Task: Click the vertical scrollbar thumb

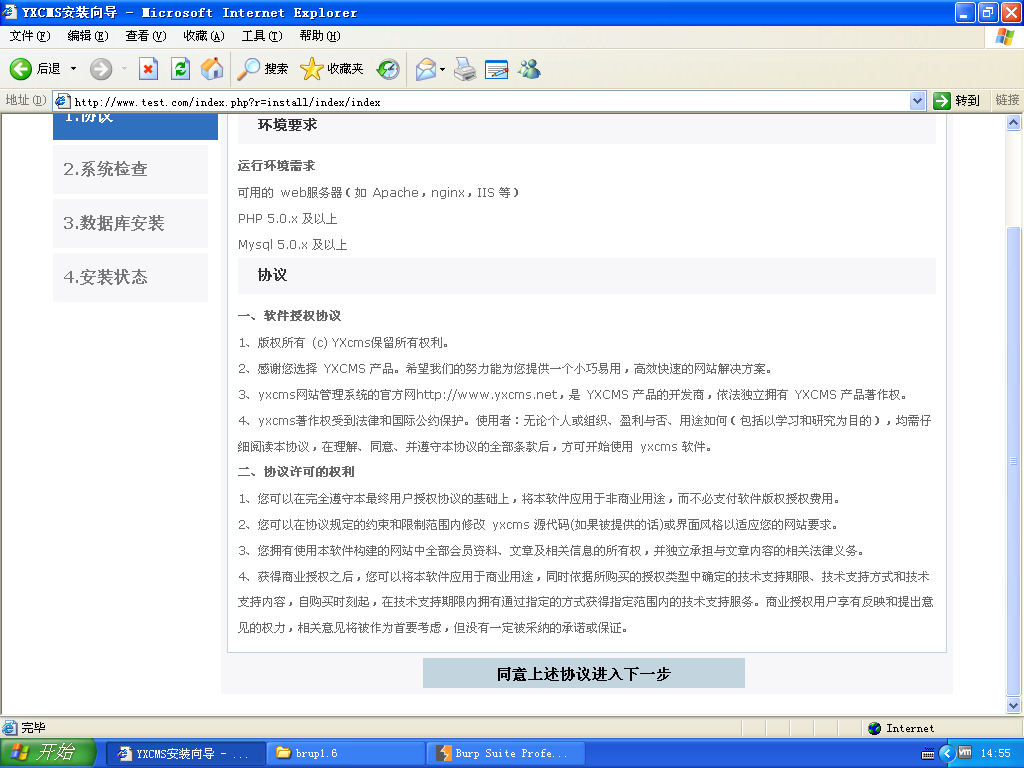Action: point(1014,461)
